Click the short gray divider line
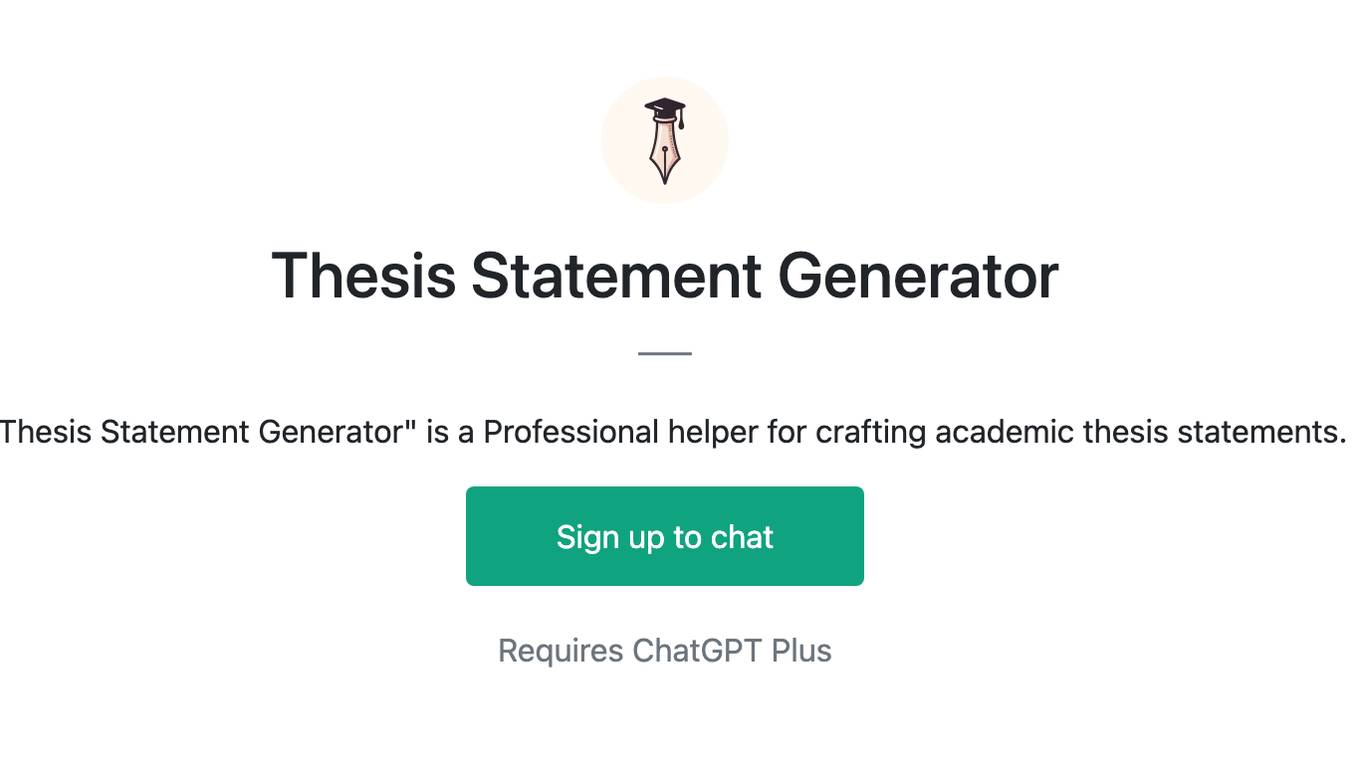This screenshot has height=764, width=1360. [x=665, y=353]
